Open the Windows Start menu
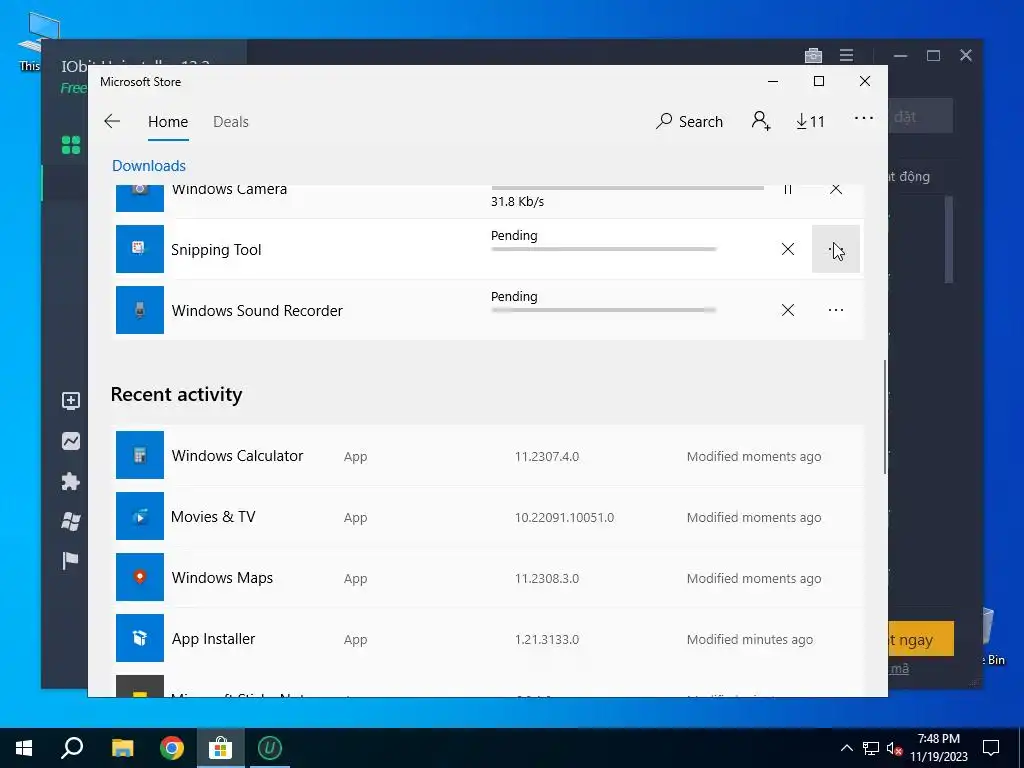 pyautogui.click(x=24, y=748)
